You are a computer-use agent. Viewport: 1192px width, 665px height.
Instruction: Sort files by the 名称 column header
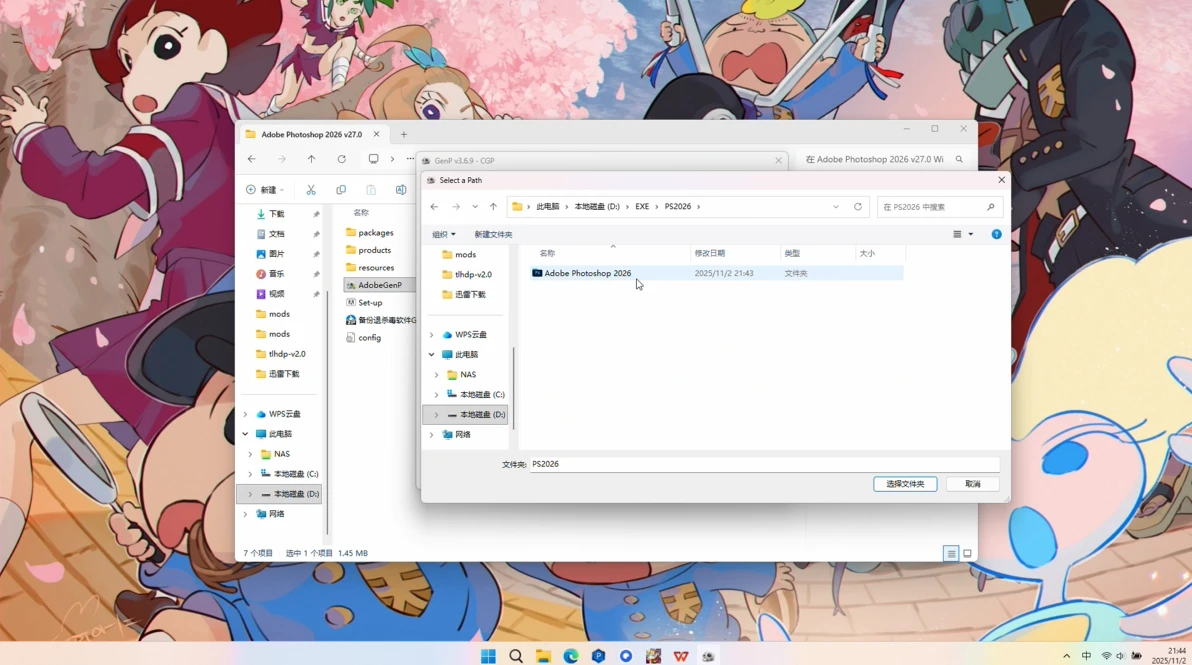click(547, 253)
